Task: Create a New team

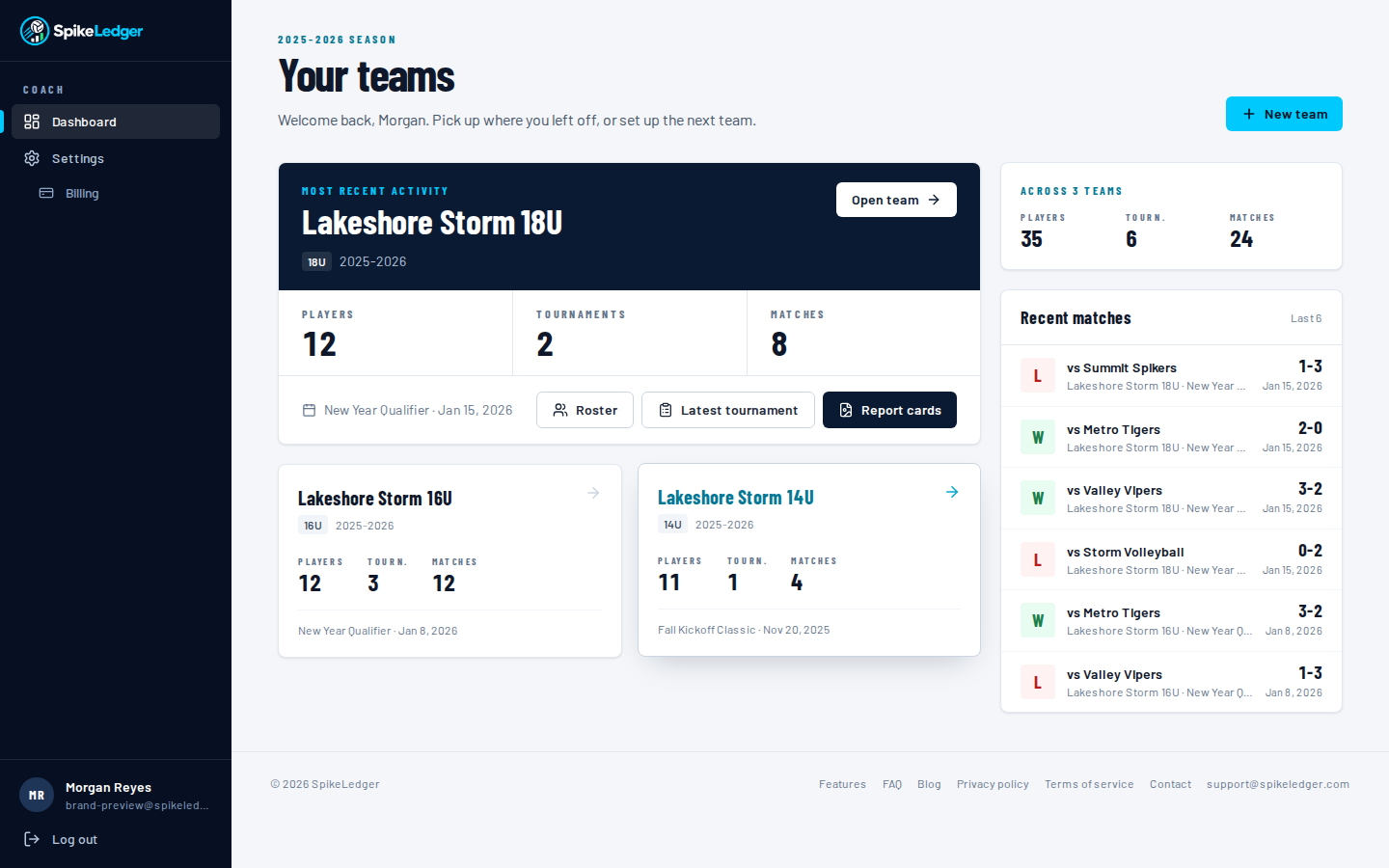Action: pos(1284,114)
